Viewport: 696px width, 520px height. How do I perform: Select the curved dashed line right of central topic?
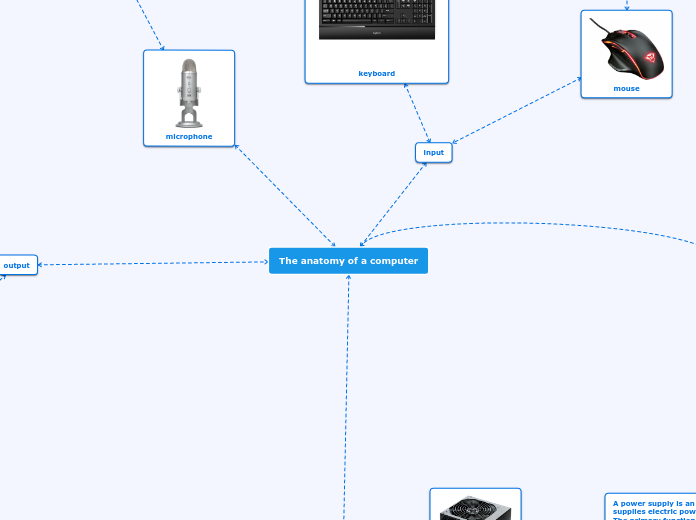pyautogui.click(x=520, y=223)
